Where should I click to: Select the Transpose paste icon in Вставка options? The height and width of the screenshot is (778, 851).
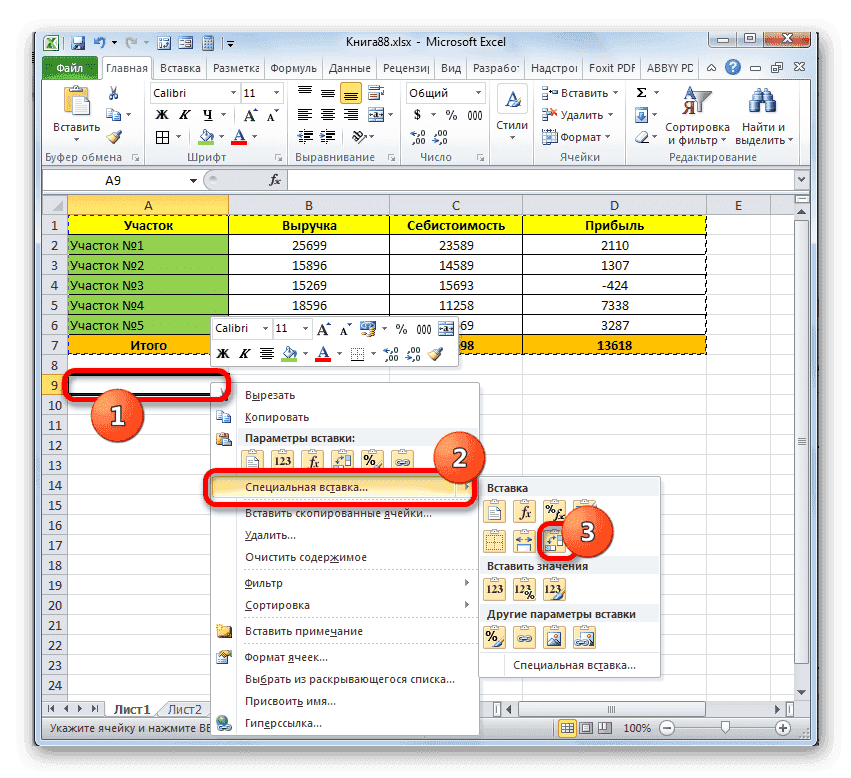point(554,540)
